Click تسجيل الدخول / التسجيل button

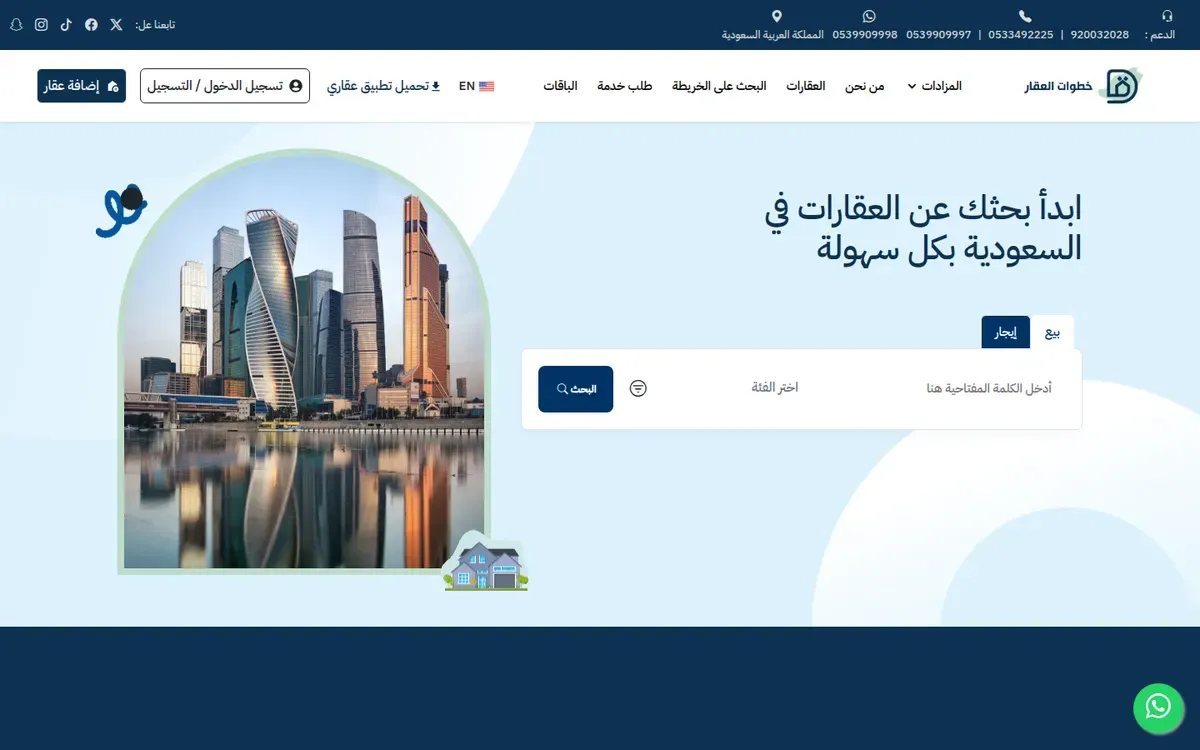pyautogui.click(x=225, y=86)
